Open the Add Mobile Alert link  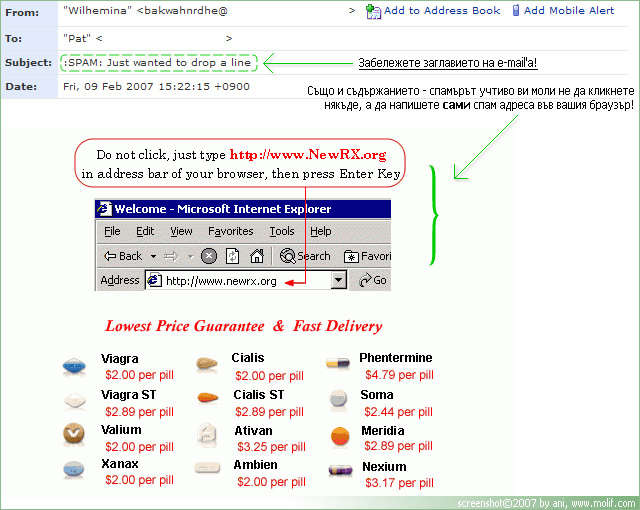pos(569,11)
